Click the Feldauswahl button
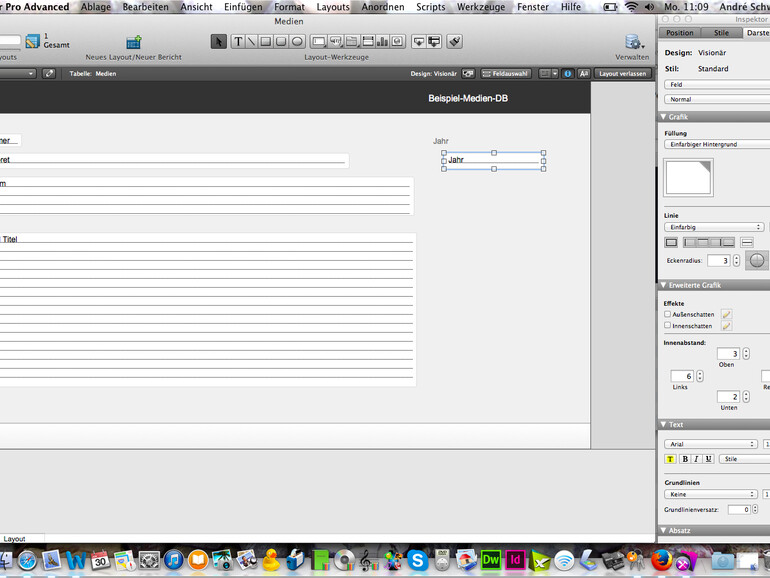The height and width of the screenshot is (578, 770). point(506,74)
